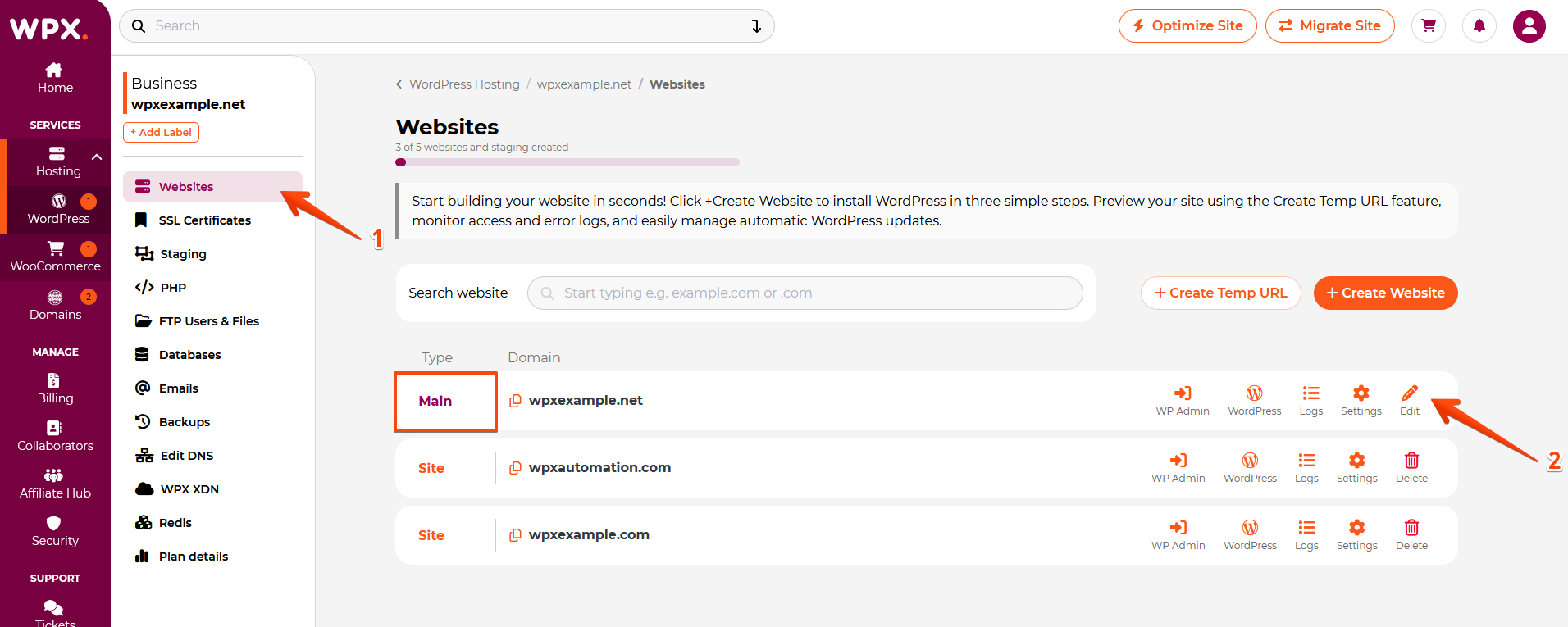1568x627 pixels.
Task: Open WordPress Hosting breadcrumb link
Action: 464,84
